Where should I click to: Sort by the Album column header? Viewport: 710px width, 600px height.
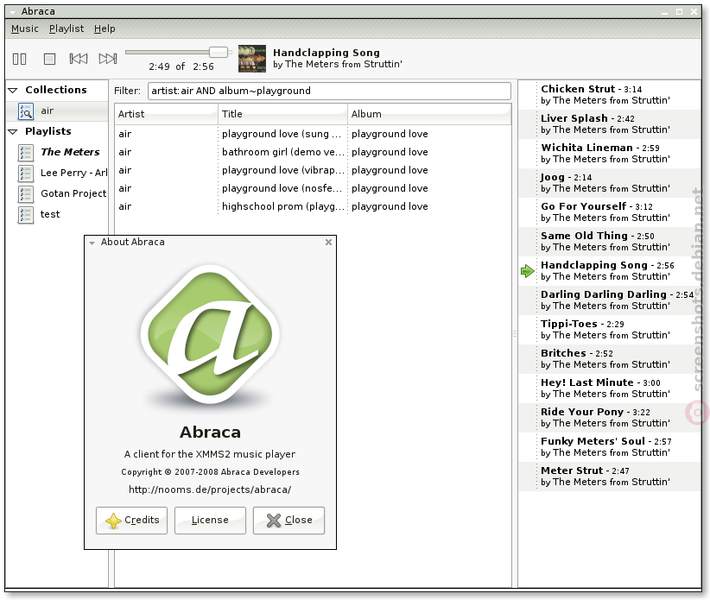coord(429,114)
